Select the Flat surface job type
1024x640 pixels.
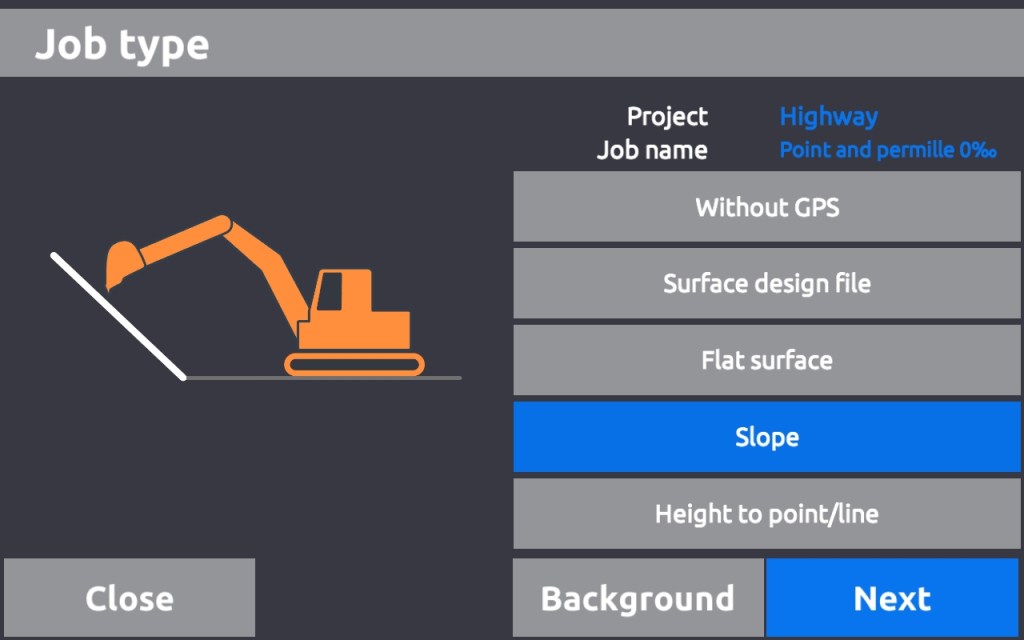(x=767, y=360)
